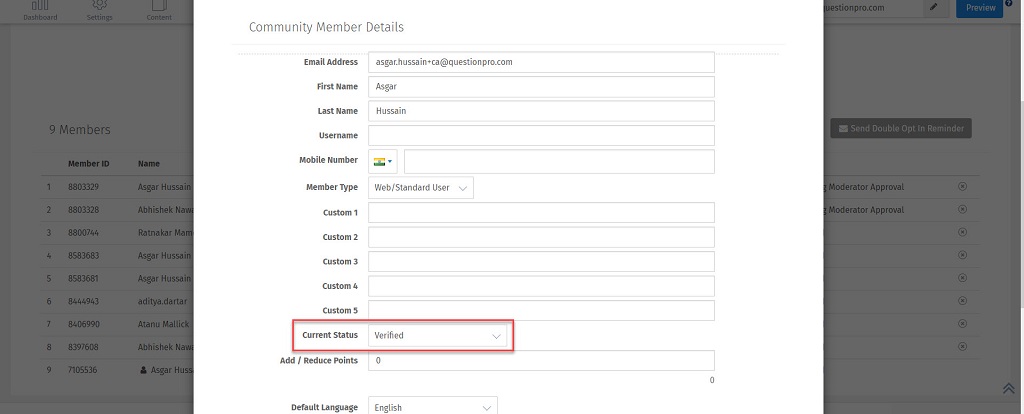Open the Current Status dropdown showing Verified

[x=438, y=336]
